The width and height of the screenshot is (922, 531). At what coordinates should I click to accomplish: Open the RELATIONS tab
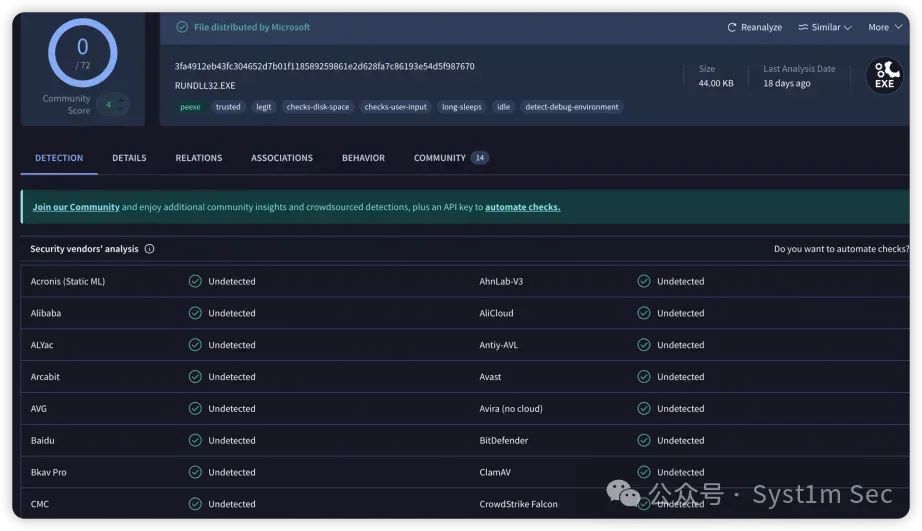[x=199, y=158]
